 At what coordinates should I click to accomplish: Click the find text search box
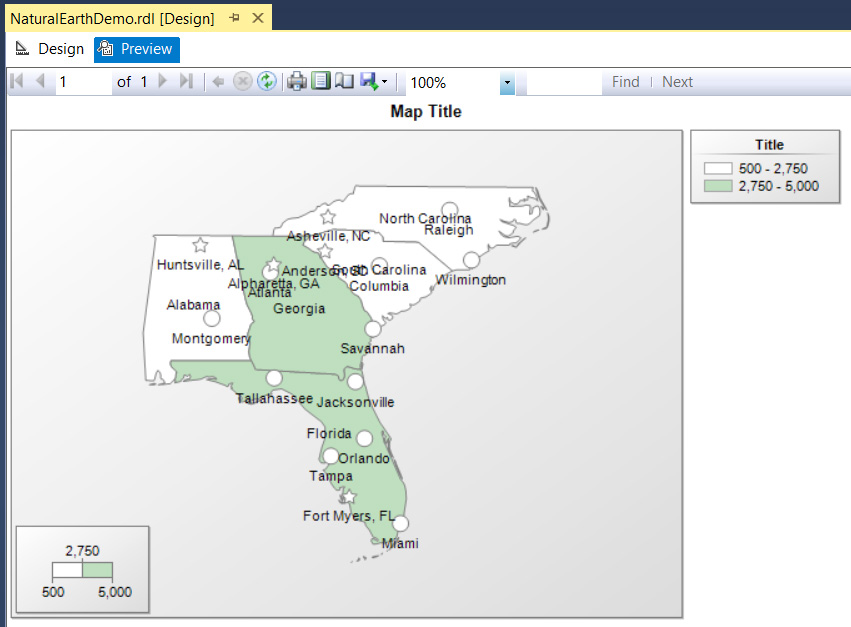point(563,82)
